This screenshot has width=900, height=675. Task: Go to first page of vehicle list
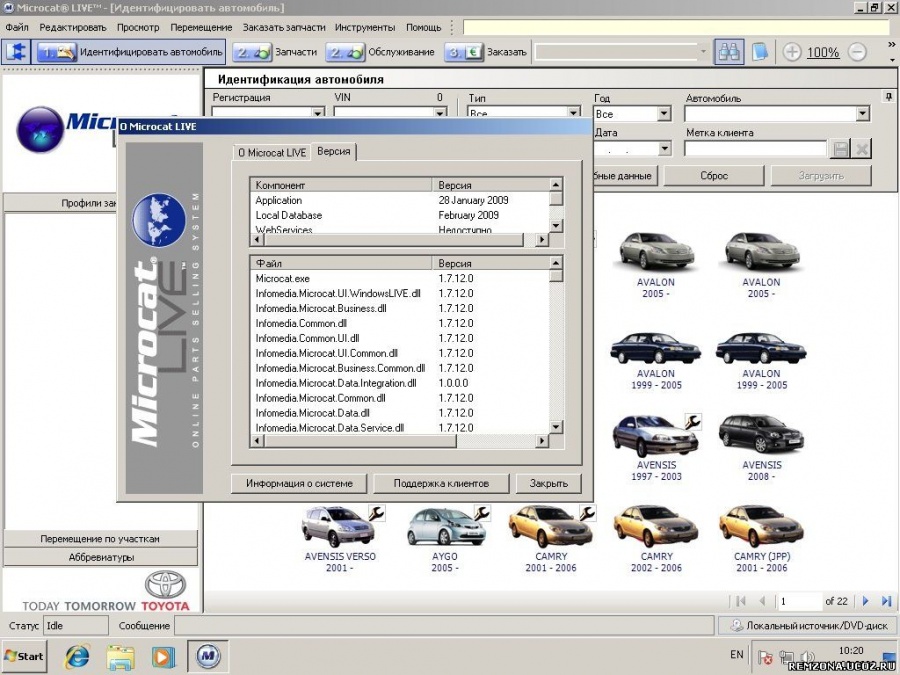point(741,601)
